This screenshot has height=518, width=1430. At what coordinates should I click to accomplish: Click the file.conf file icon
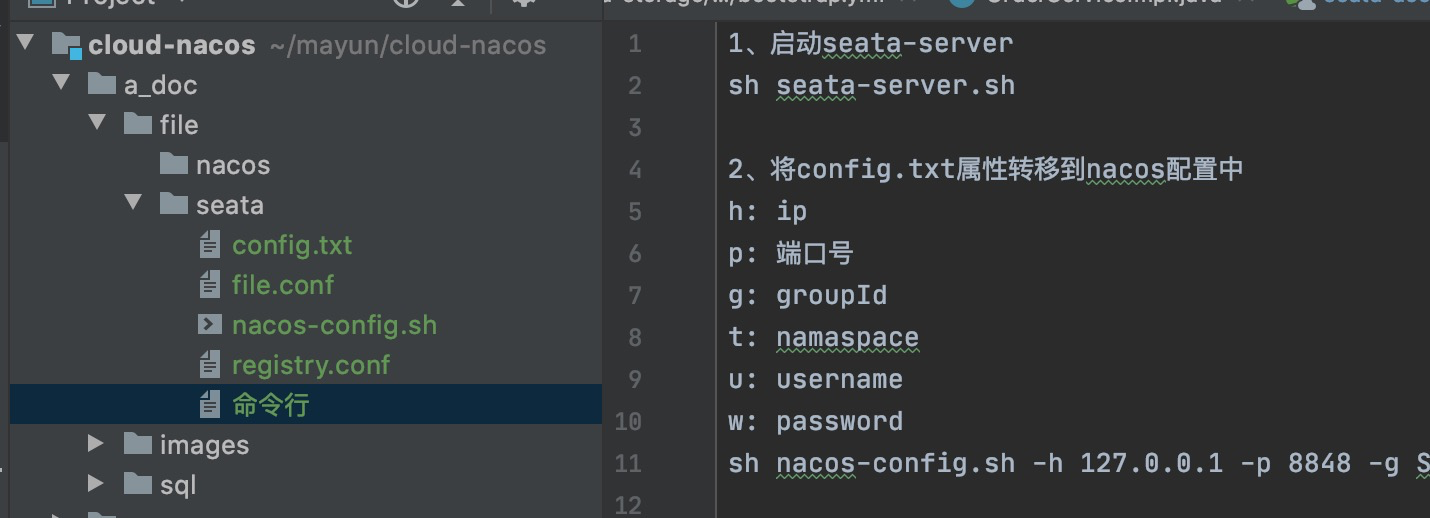point(210,285)
